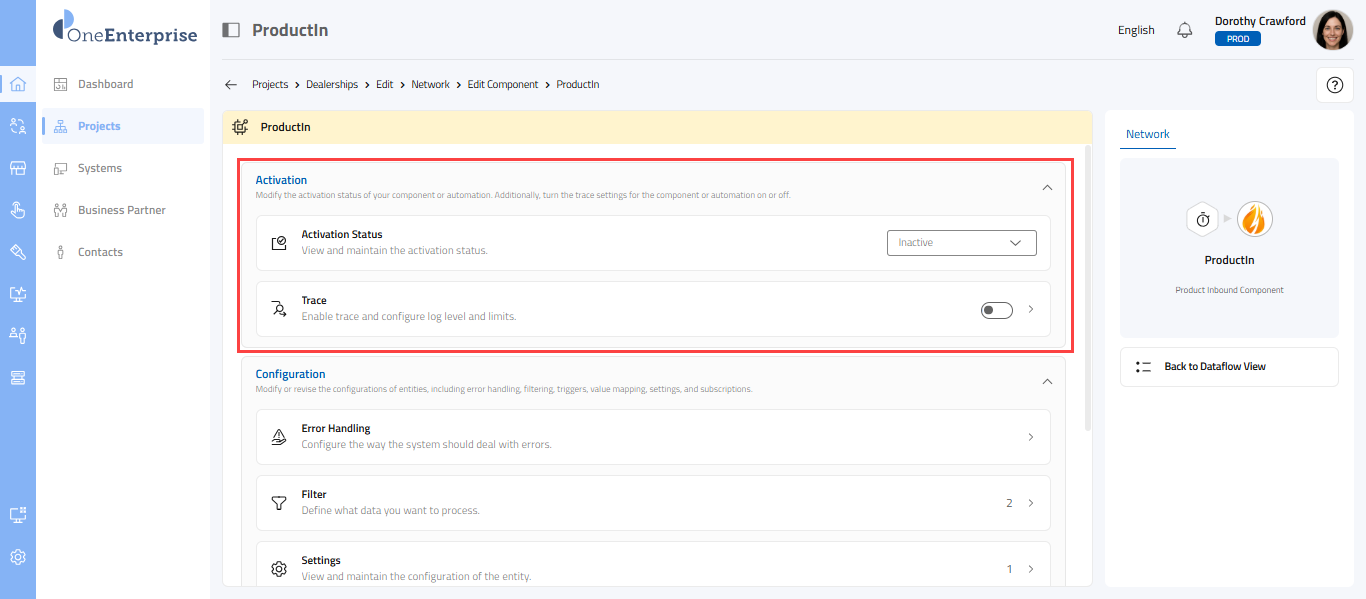Image resolution: width=1366 pixels, height=599 pixels.
Task: Click Back to Dataflow View button
Action: 1228,367
